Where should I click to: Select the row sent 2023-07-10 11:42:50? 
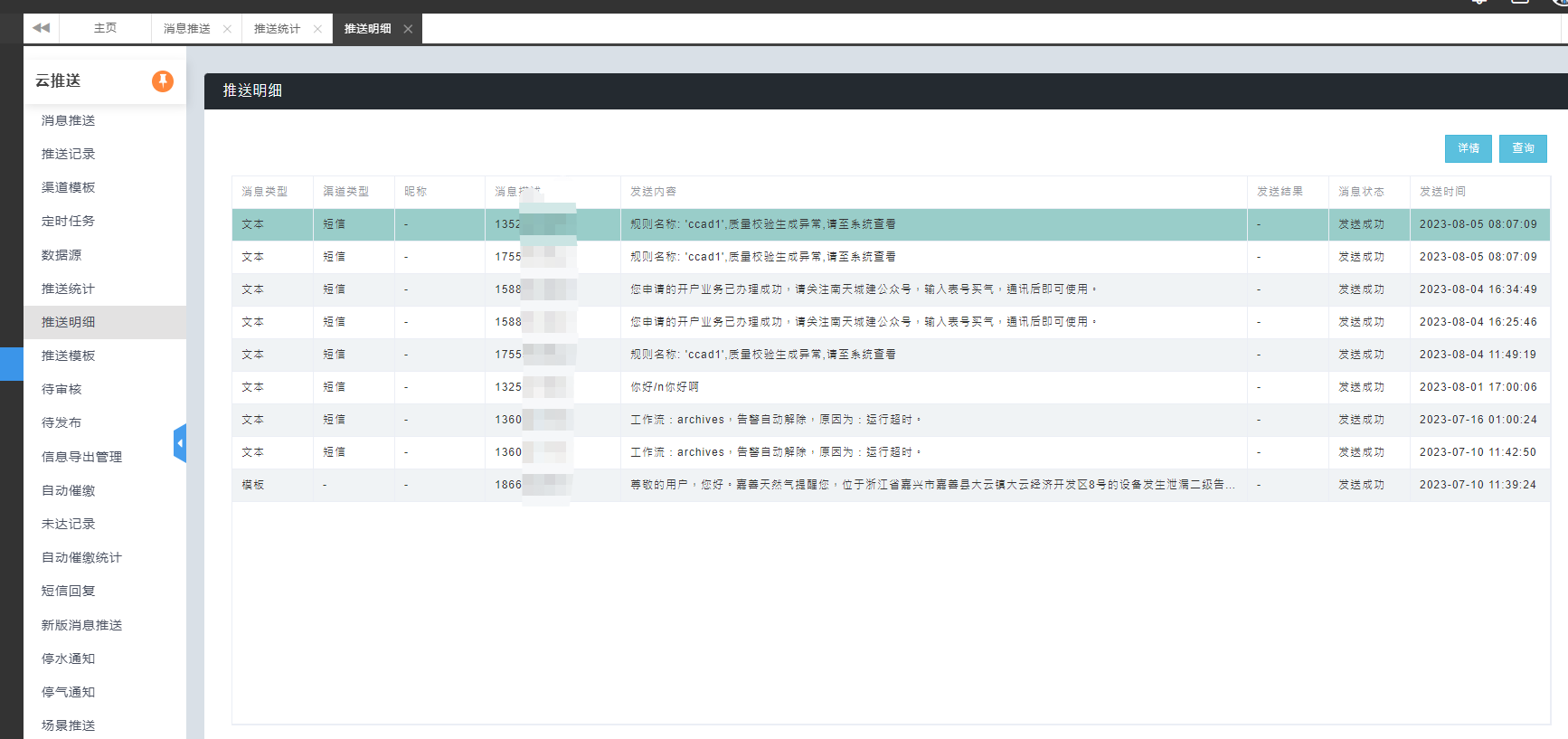pos(891,452)
